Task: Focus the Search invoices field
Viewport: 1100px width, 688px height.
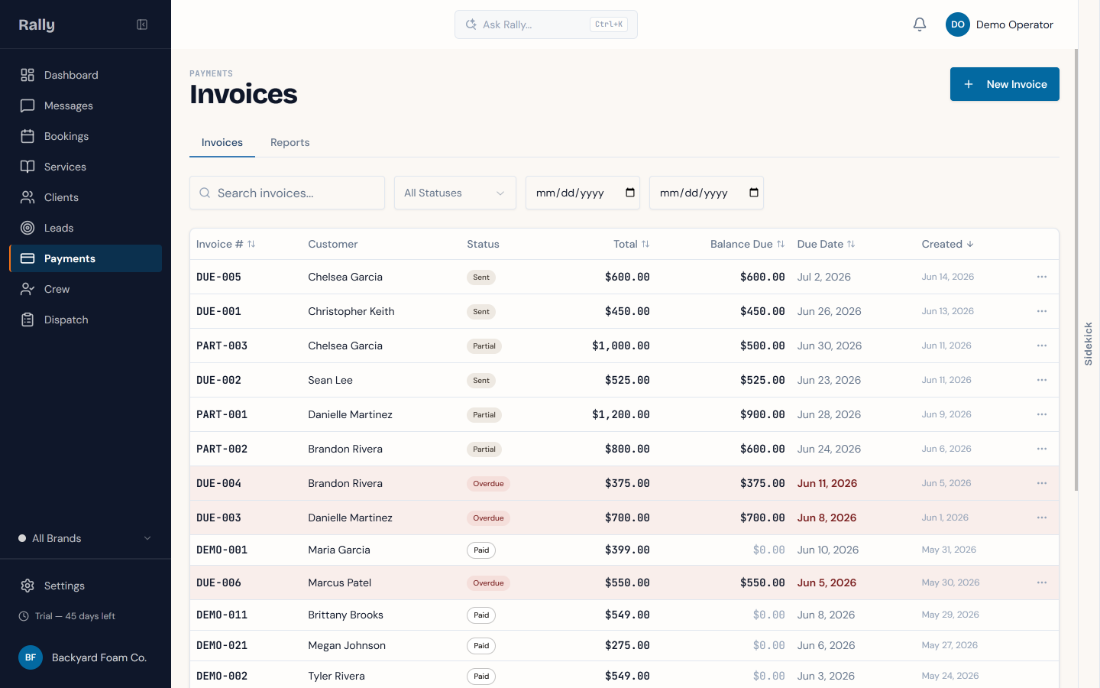Action: pos(287,193)
